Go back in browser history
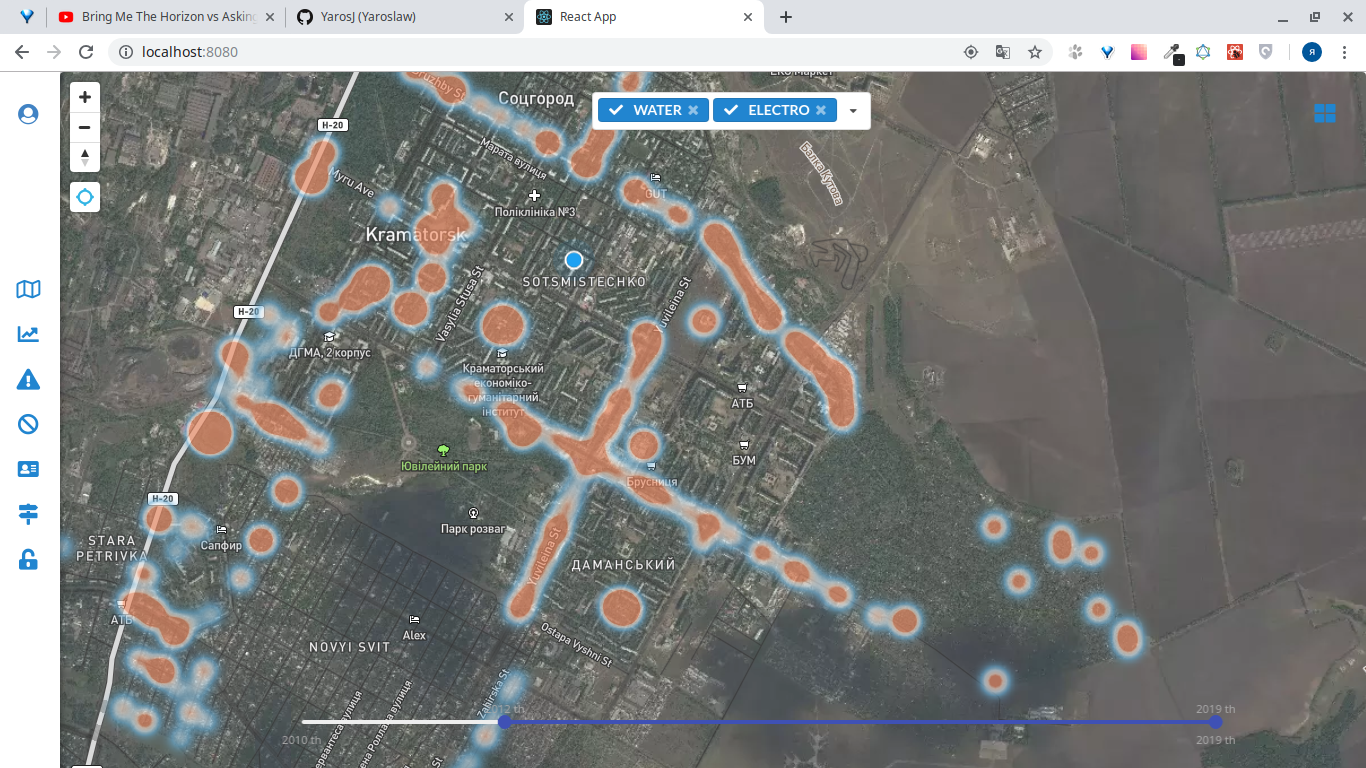The image size is (1366, 768). tap(22, 52)
